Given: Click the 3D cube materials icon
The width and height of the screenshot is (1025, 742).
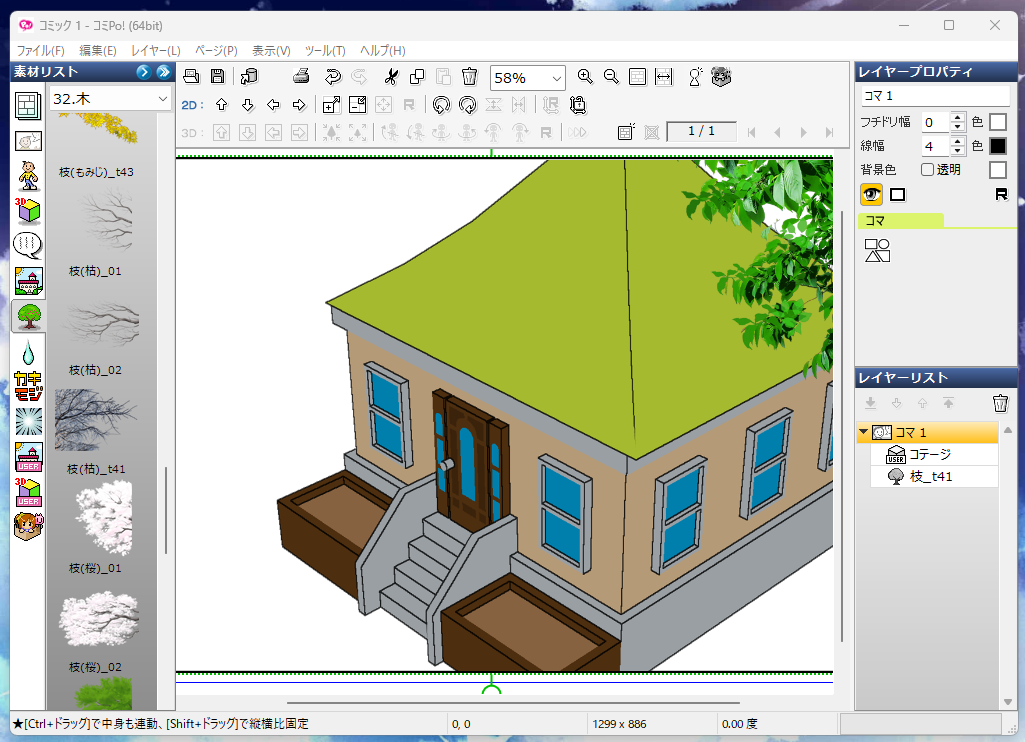Looking at the screenshot, I should 29,211.
